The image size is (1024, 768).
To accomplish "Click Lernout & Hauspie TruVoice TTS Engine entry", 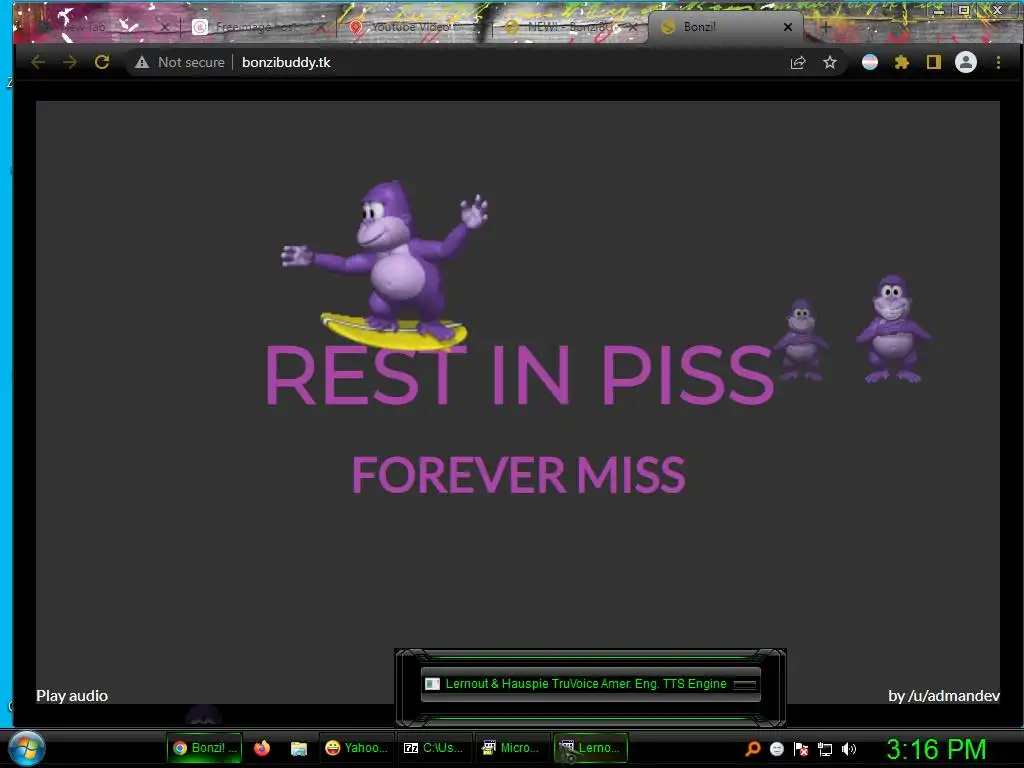I will tap(590, 684).
